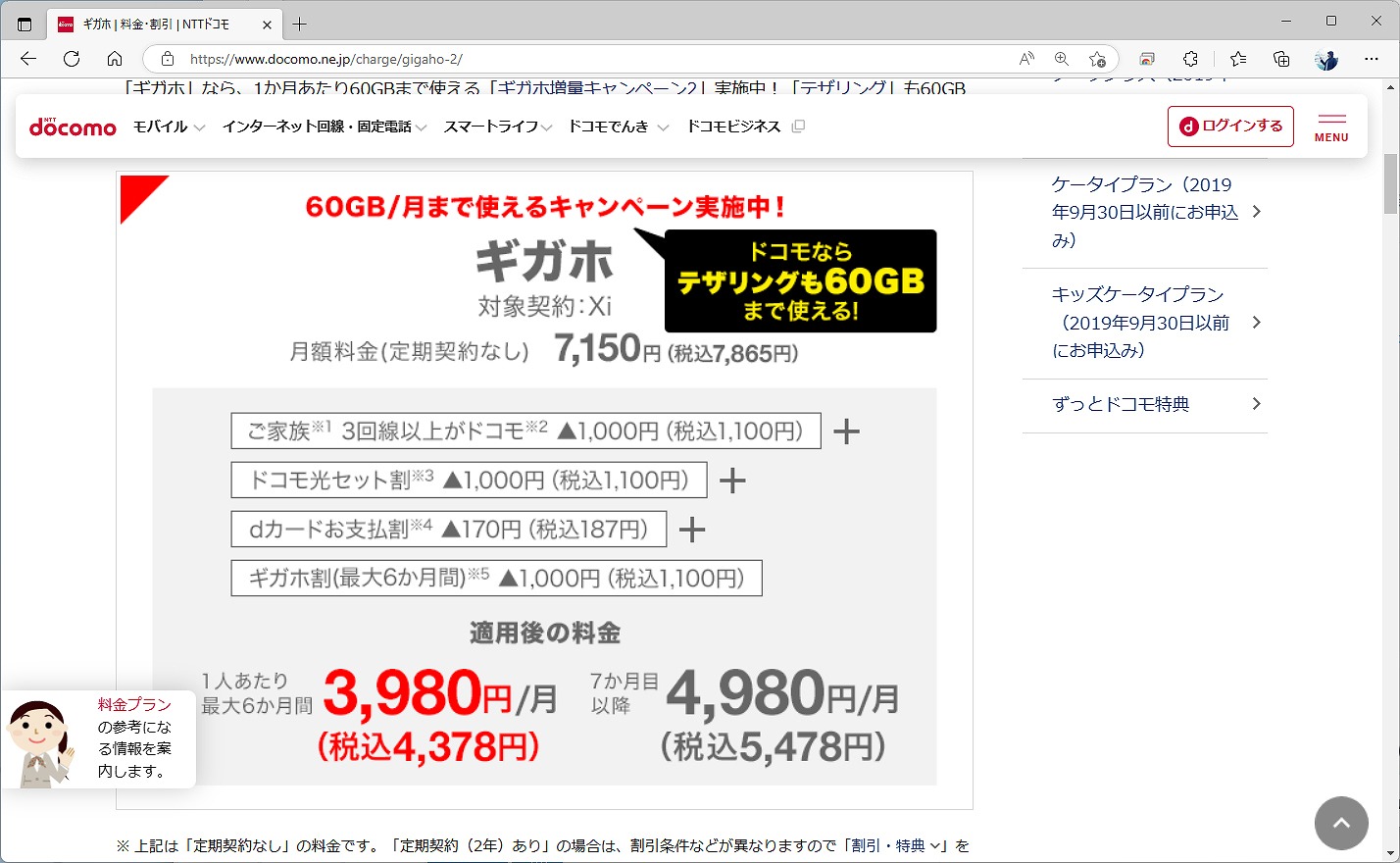
Task: Click the browser profile avatar
Action: [1325, 59]
